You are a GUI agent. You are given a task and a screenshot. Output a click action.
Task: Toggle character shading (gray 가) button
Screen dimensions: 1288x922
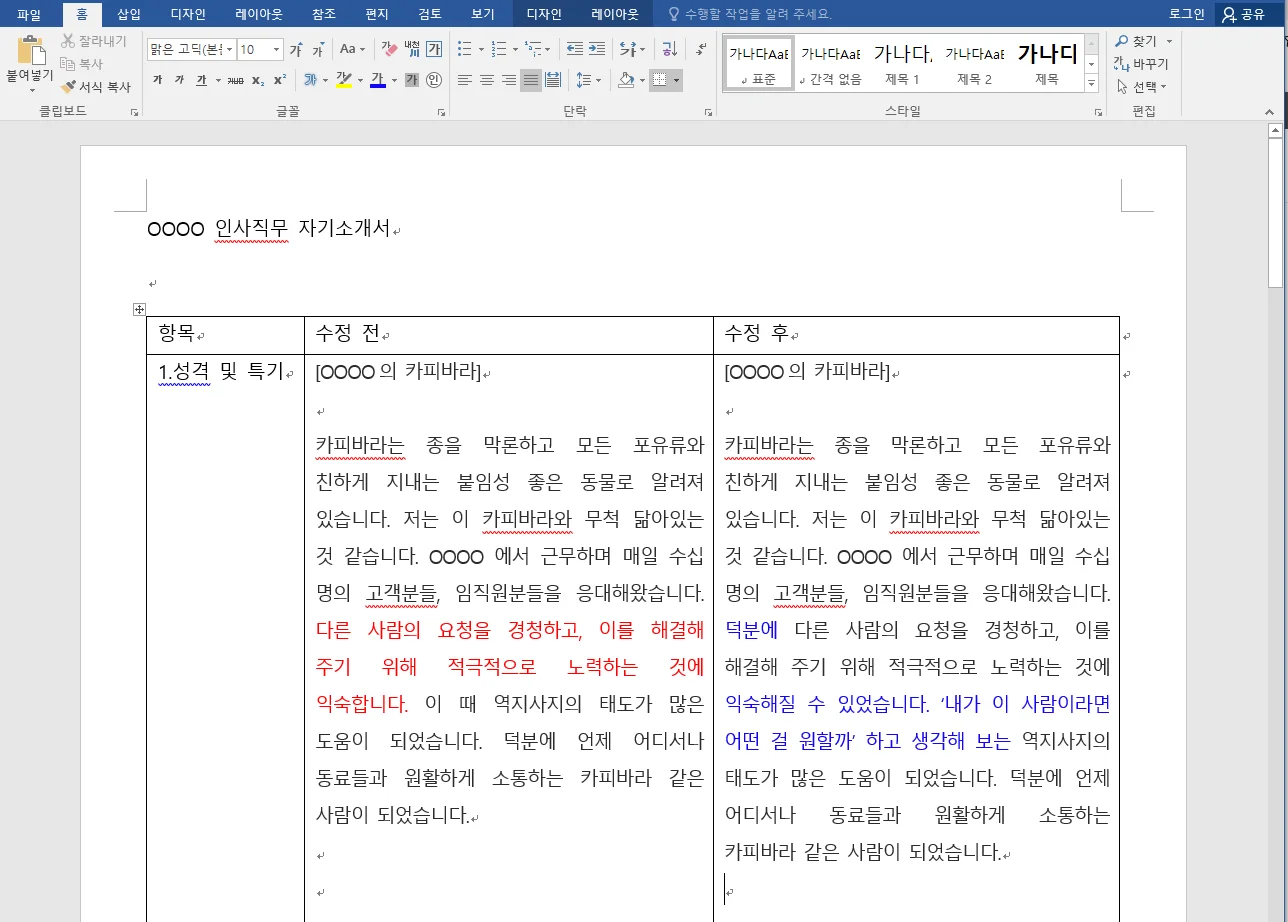pyautogui.click(x=412, y=80)
